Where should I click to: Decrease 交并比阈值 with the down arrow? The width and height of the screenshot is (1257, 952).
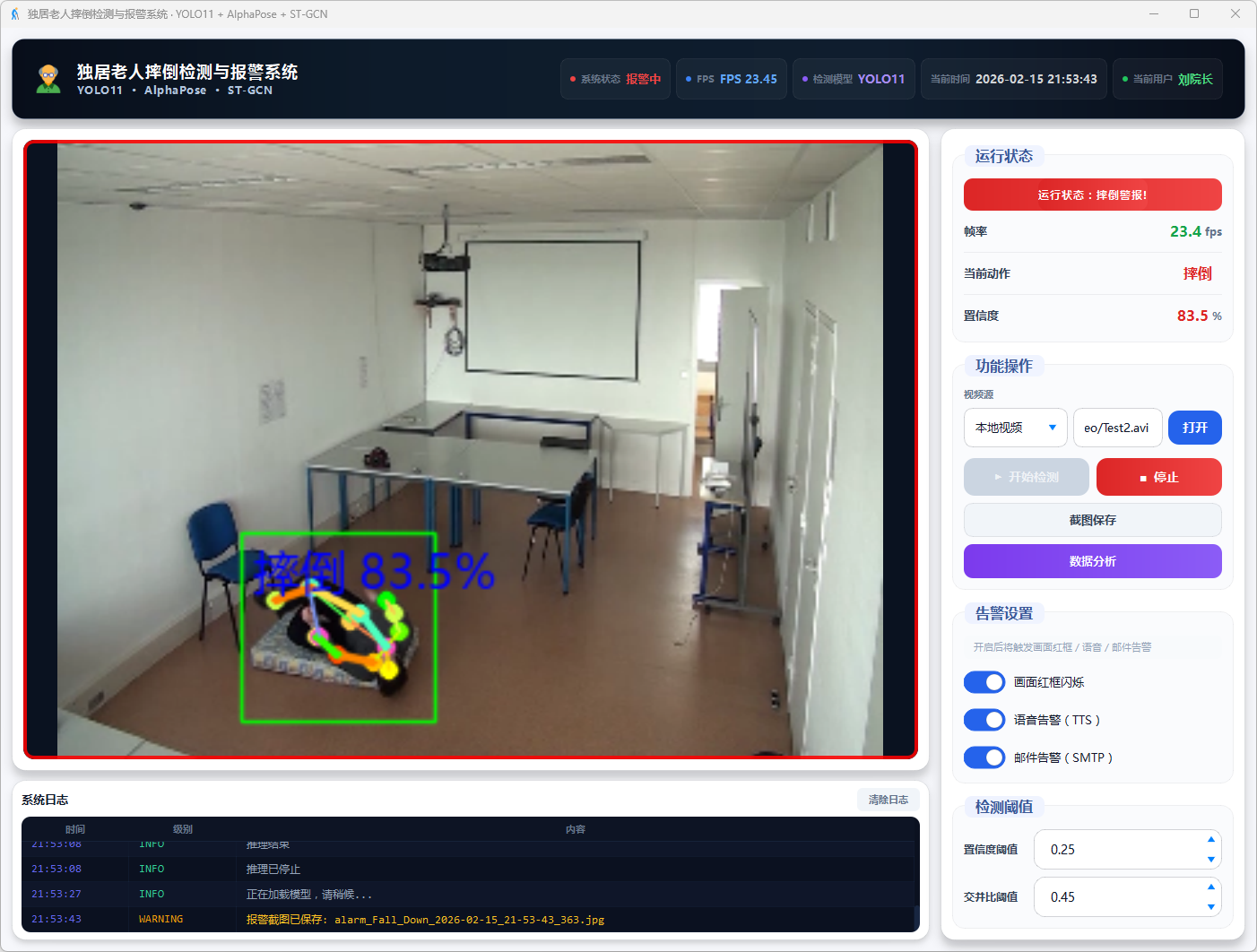1210,906
